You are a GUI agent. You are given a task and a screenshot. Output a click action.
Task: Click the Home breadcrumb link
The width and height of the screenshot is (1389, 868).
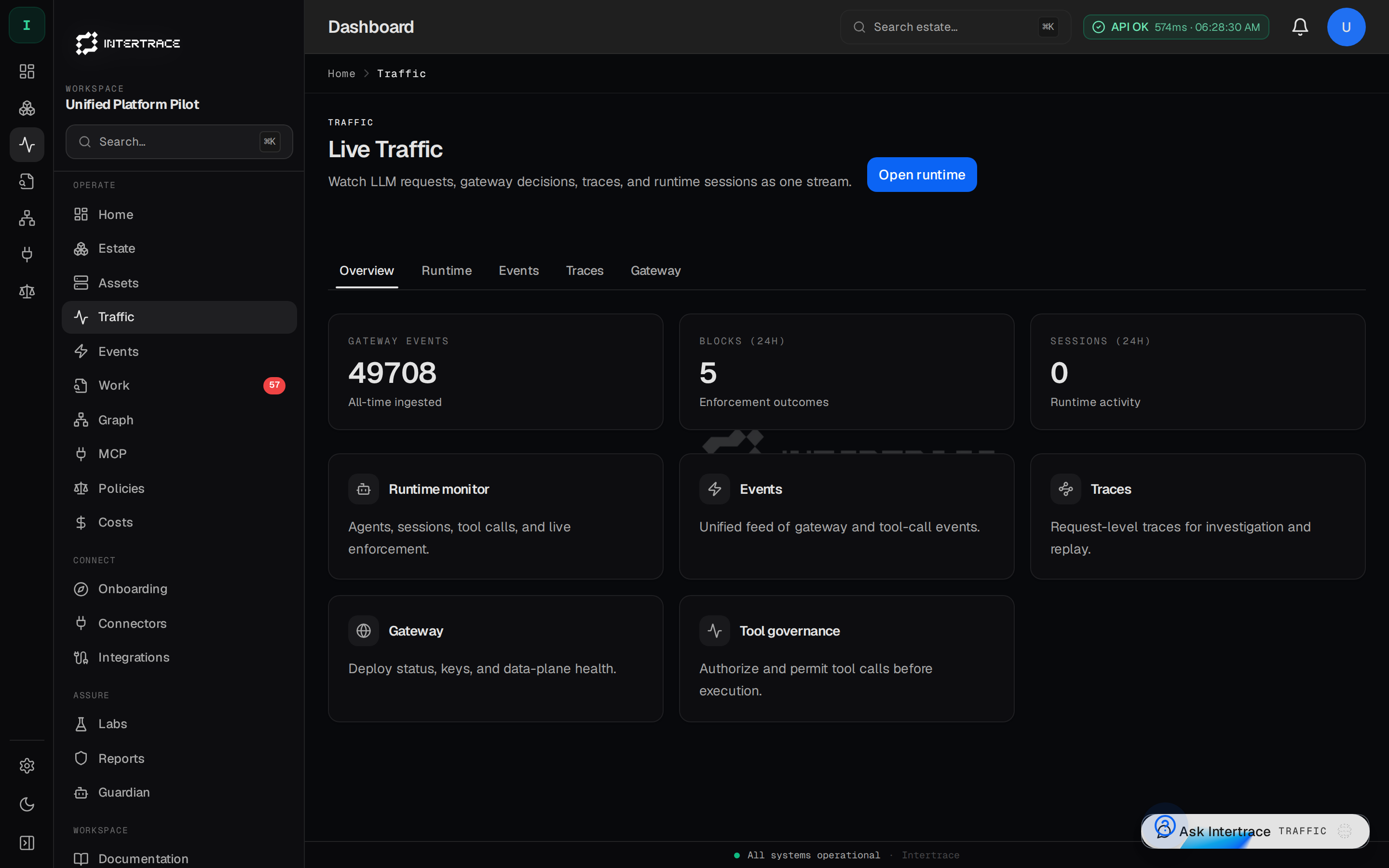point(341,73)
